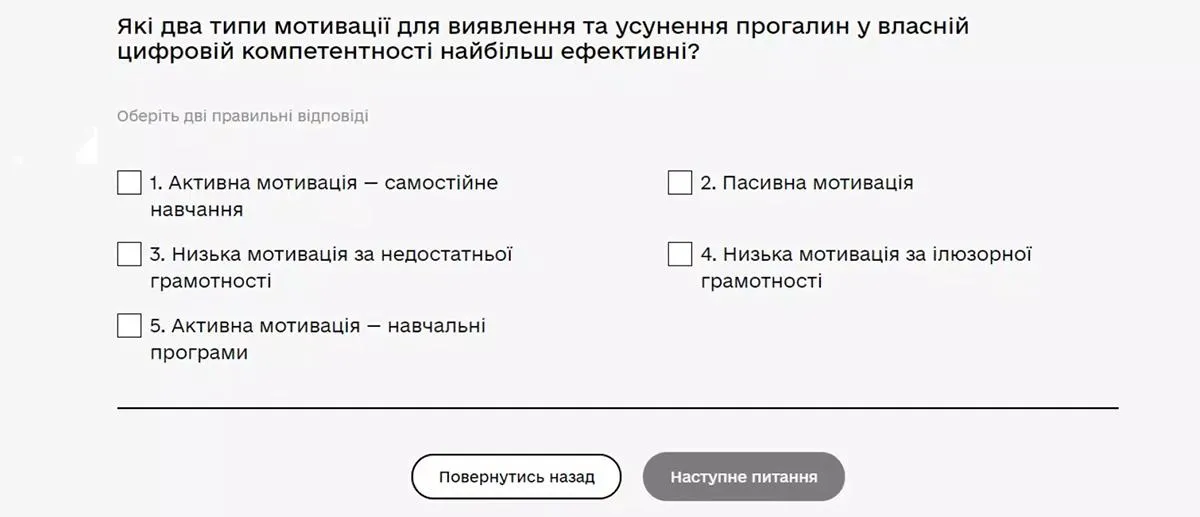
Task: Click the word 'програми' under option 5
Action: pyautogui.click(x=199, y=353)
